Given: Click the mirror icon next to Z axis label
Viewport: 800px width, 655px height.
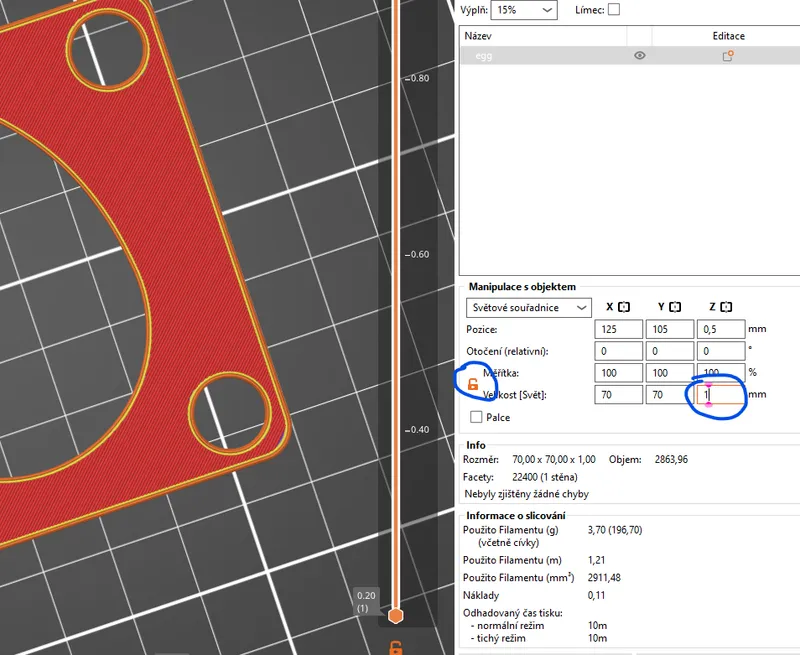Looking at the screenshot, I should [726, 307].
